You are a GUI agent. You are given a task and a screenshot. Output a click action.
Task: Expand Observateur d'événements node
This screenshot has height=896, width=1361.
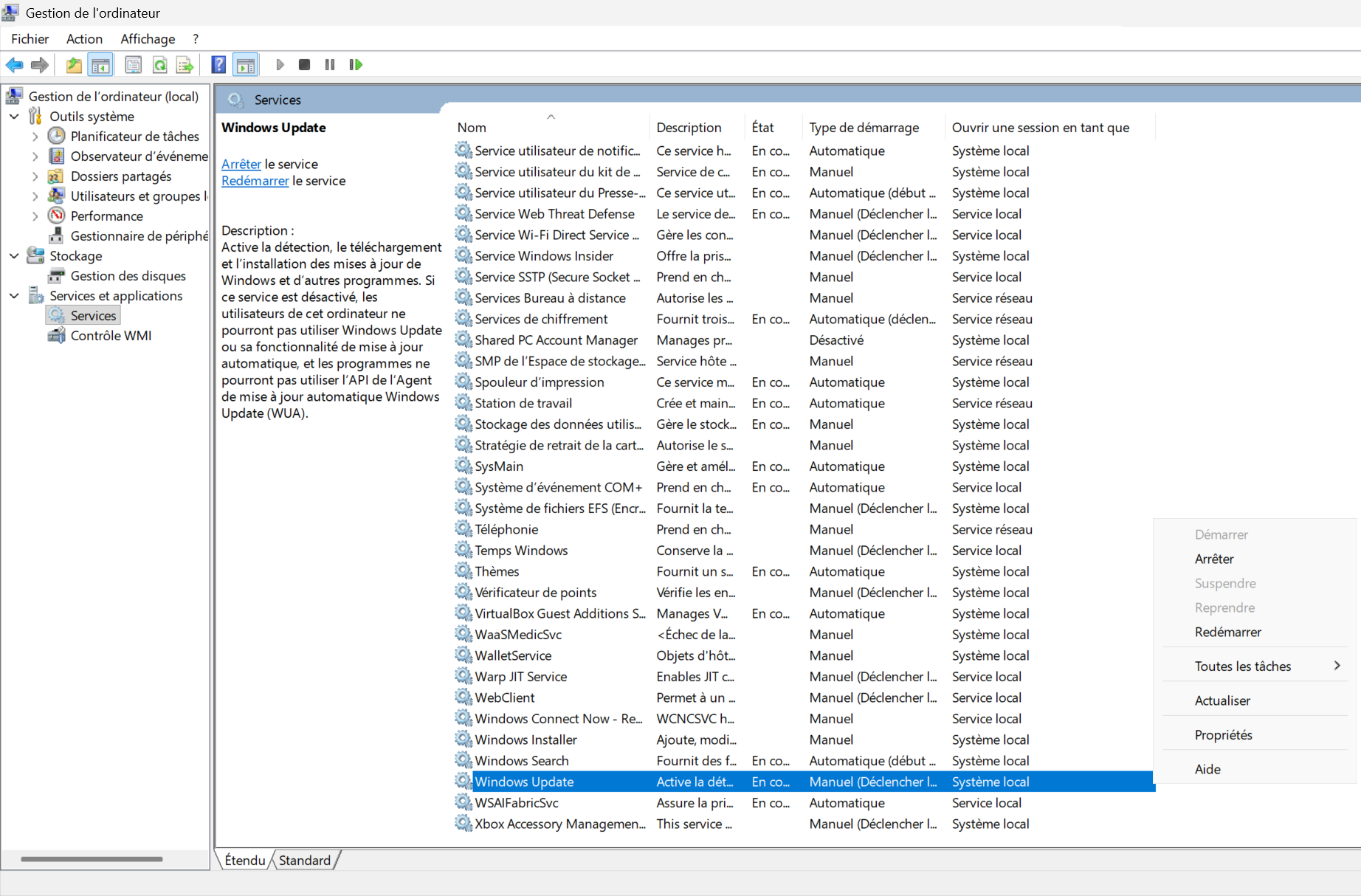click(35, 156)
